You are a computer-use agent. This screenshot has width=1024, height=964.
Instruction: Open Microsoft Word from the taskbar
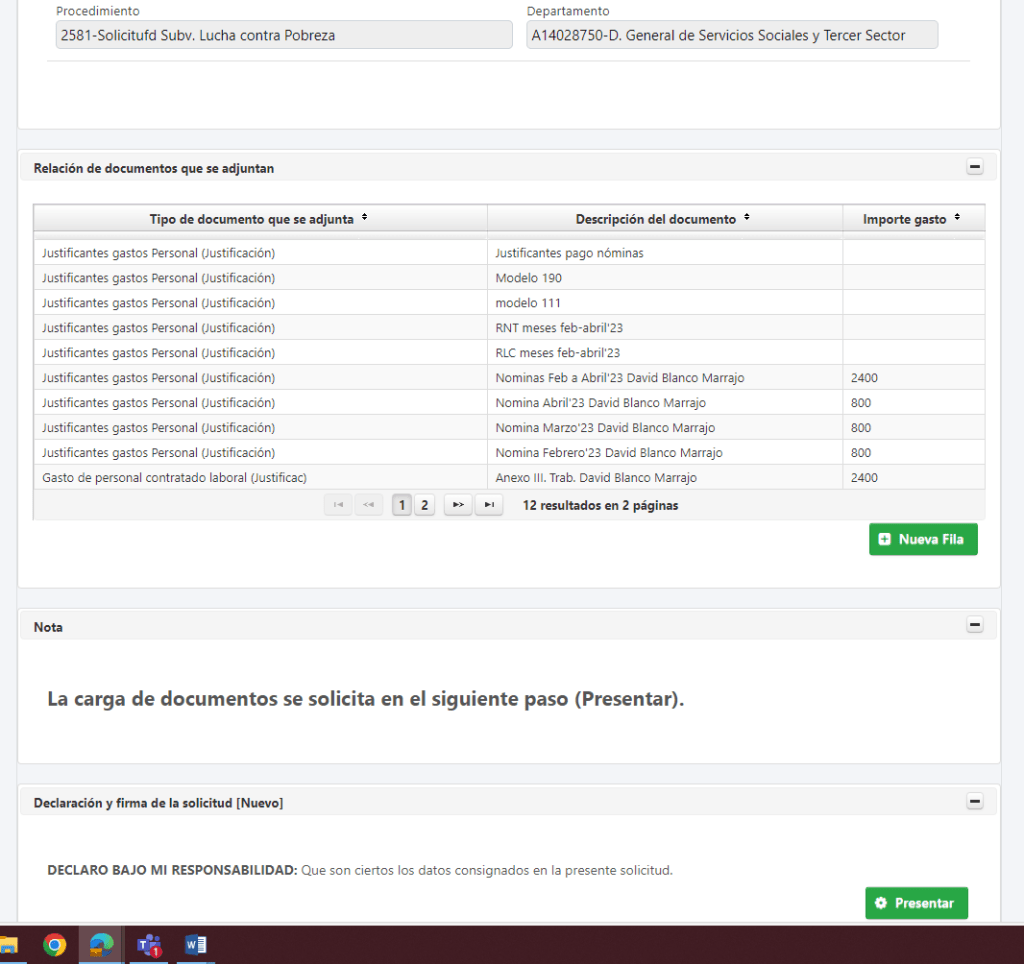click(x=196, y=944)
